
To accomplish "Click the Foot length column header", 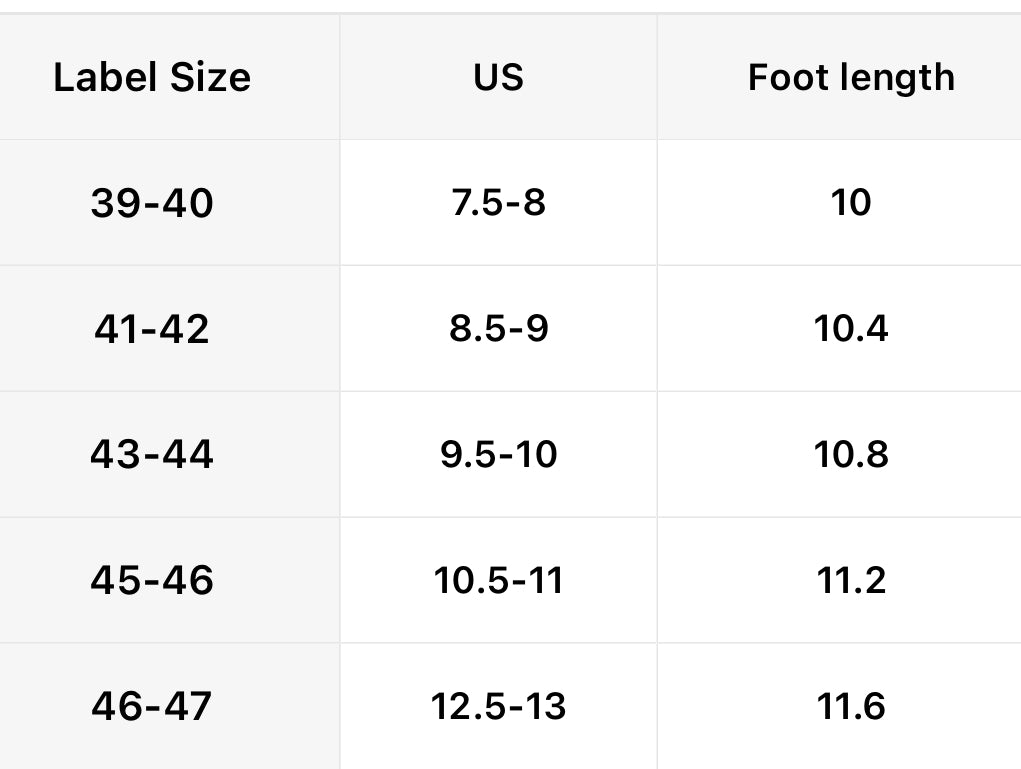I will coord(851,78).
